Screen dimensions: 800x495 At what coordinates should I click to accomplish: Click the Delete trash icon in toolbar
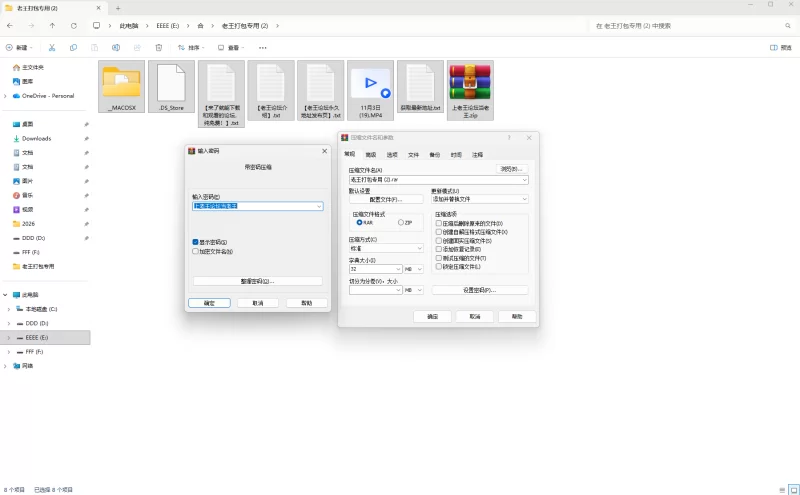pos(159,47)
